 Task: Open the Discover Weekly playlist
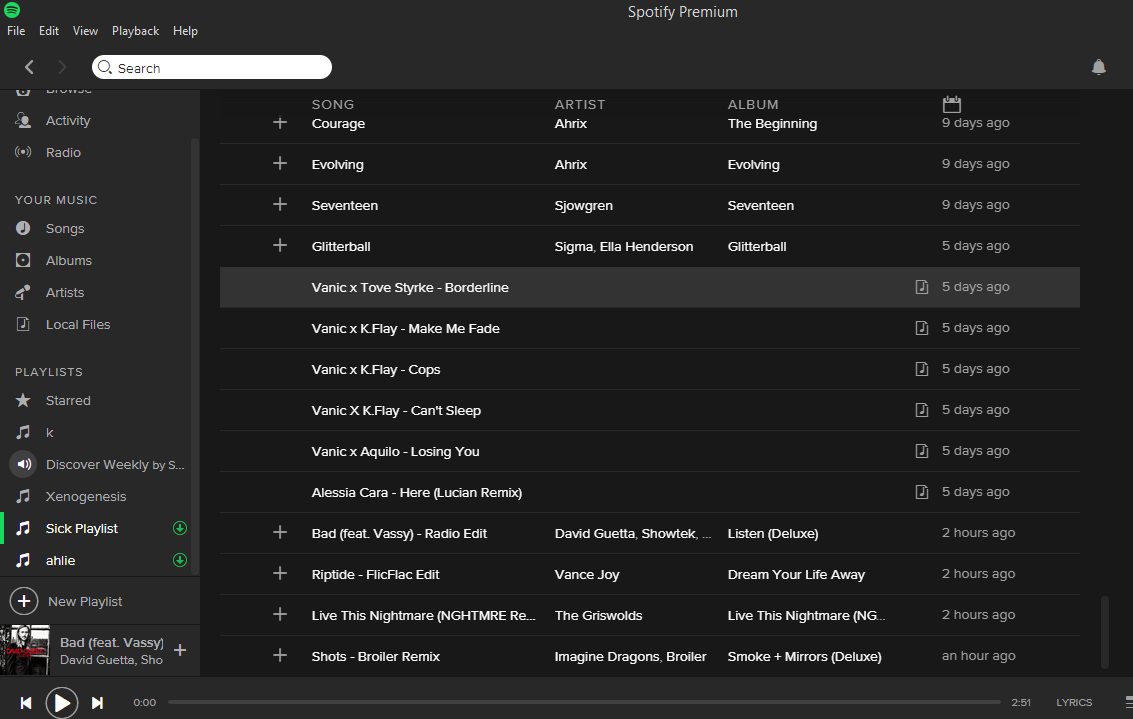pos(115,465)
